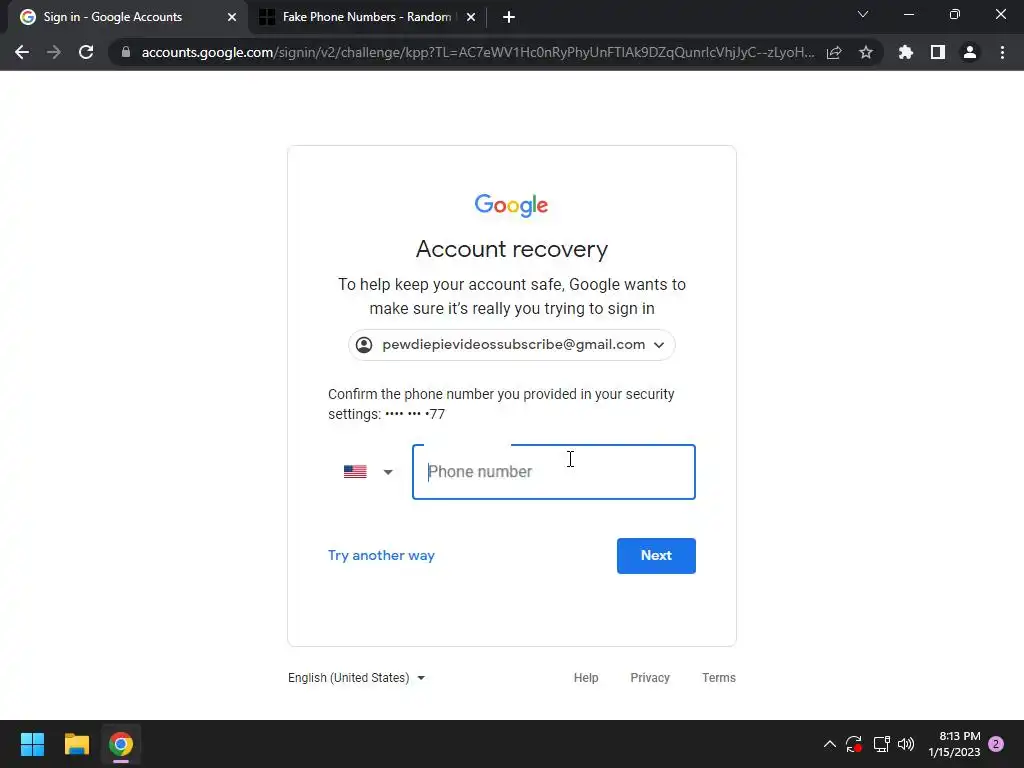Open the notification badge showing 2

(x=996, y=744)
